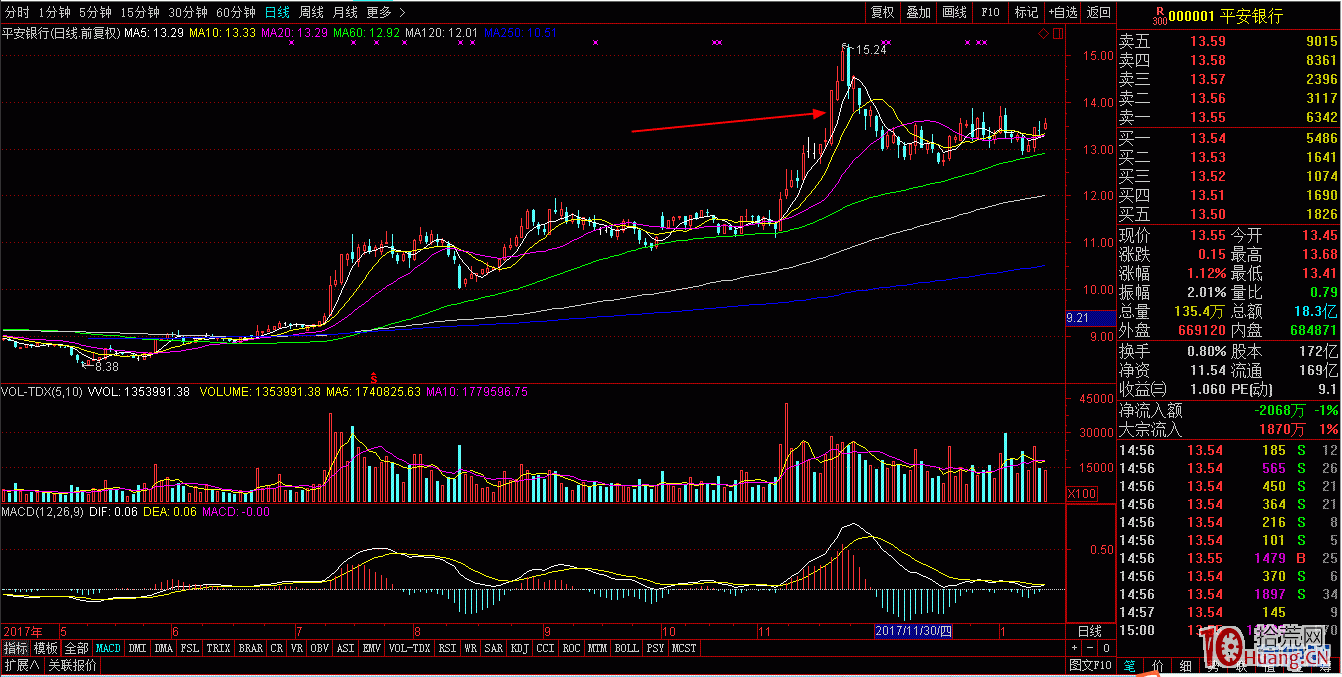
Task: Select the BOLL indicator
Action: point(627,648)
